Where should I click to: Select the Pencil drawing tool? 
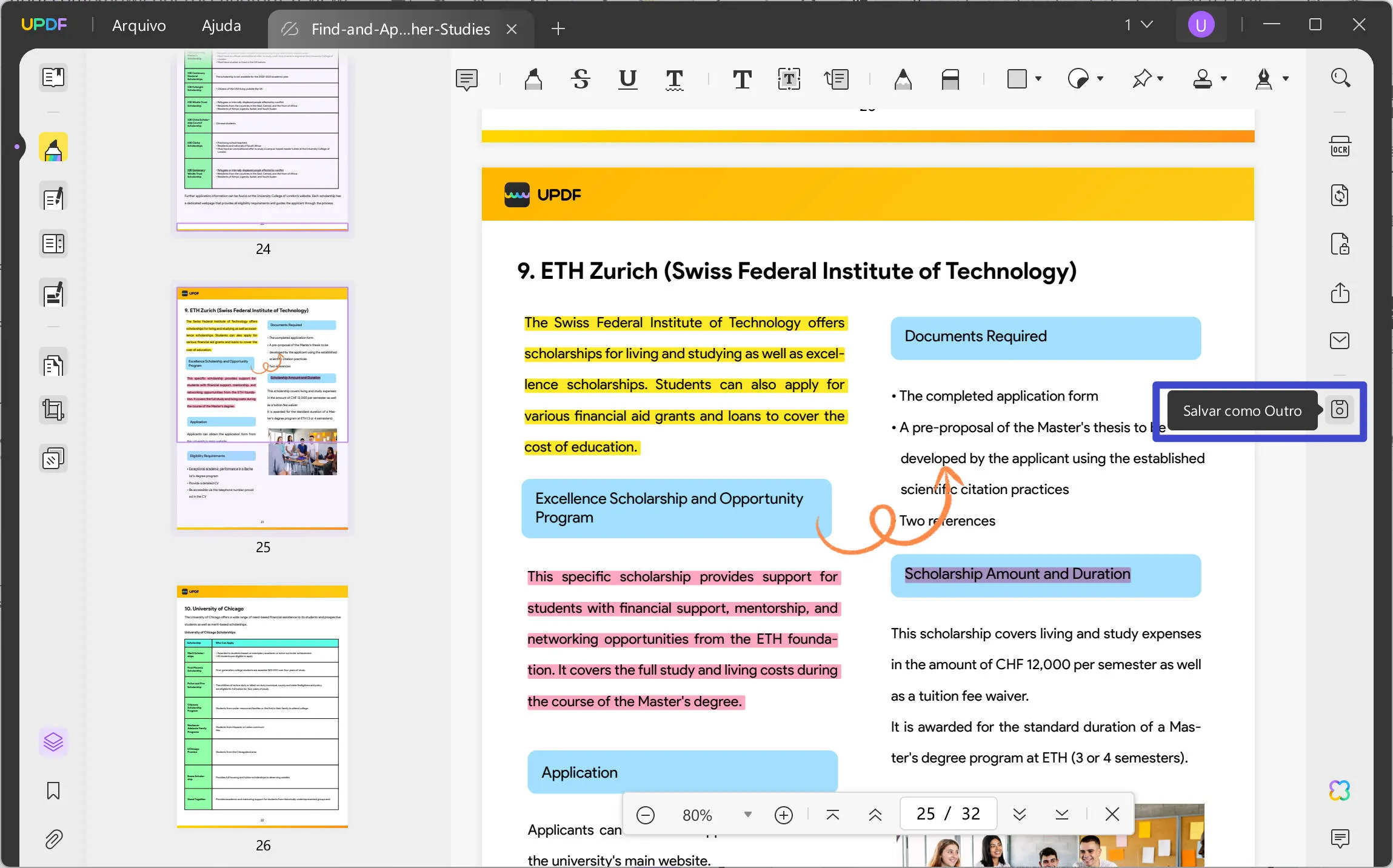click(903, 79)
